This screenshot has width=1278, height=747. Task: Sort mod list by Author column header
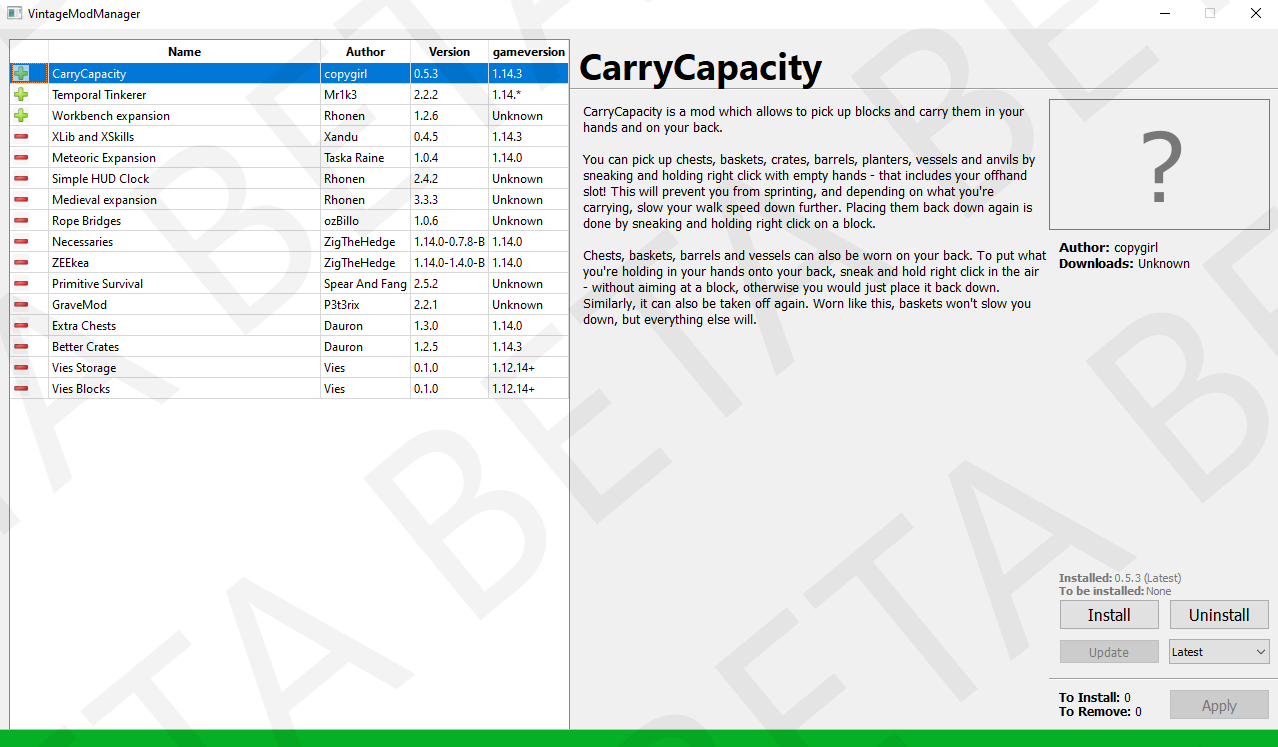tap(365, 52)
